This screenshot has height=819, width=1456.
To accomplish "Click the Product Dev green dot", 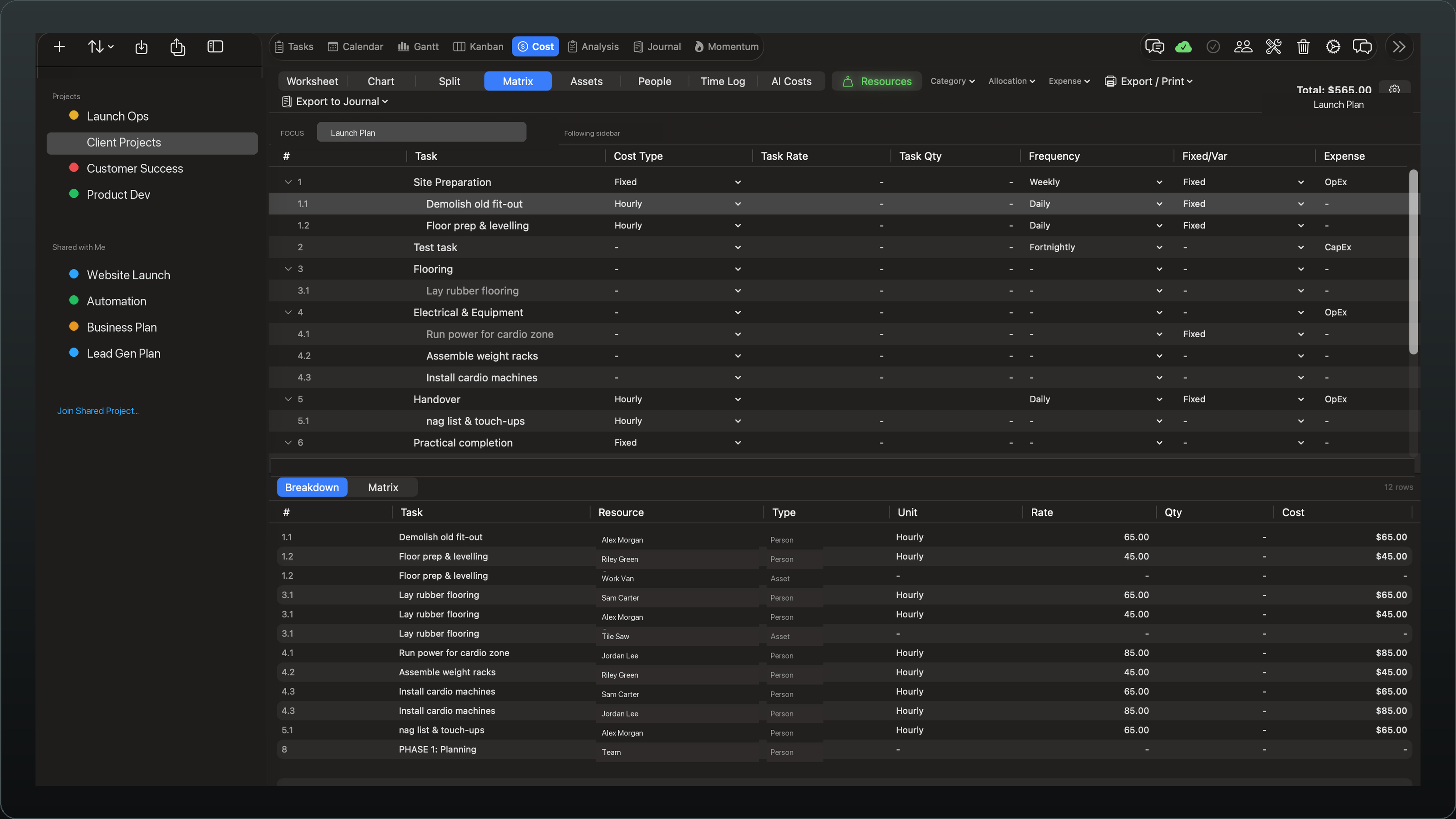I will tap(73, 194).
